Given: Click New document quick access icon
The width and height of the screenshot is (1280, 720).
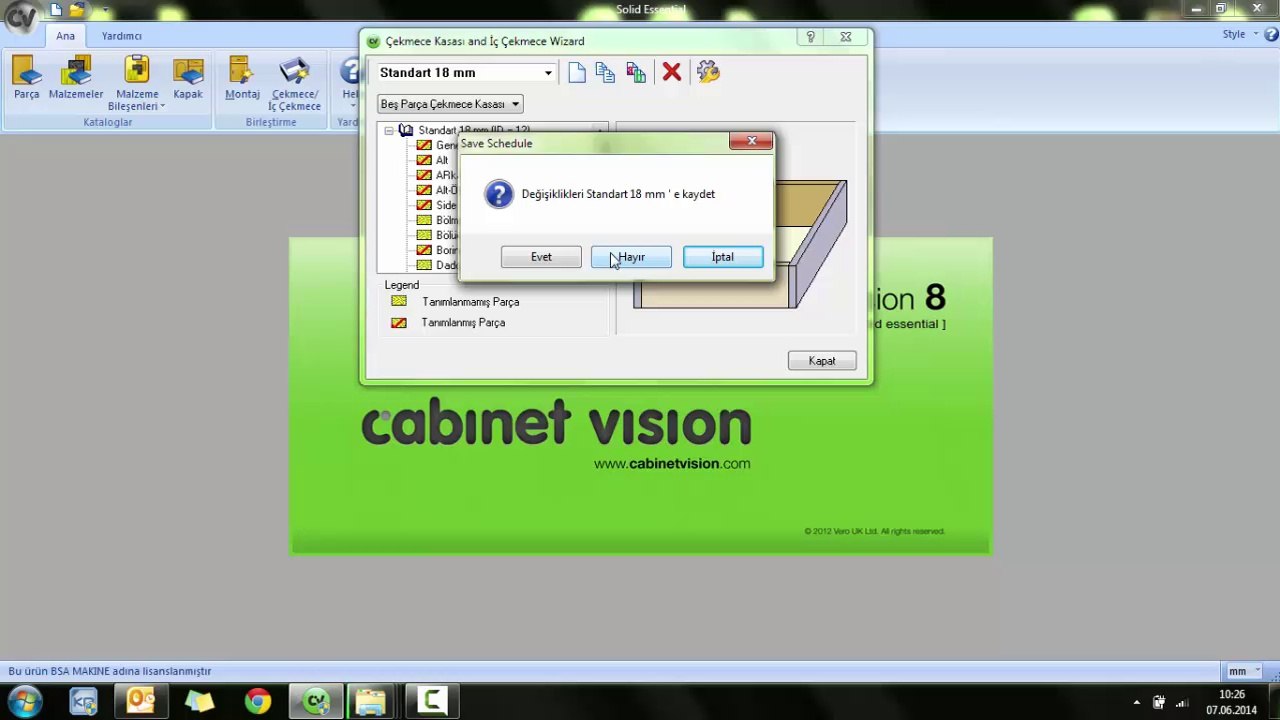Looking at the screenshot, I should 56,10.
